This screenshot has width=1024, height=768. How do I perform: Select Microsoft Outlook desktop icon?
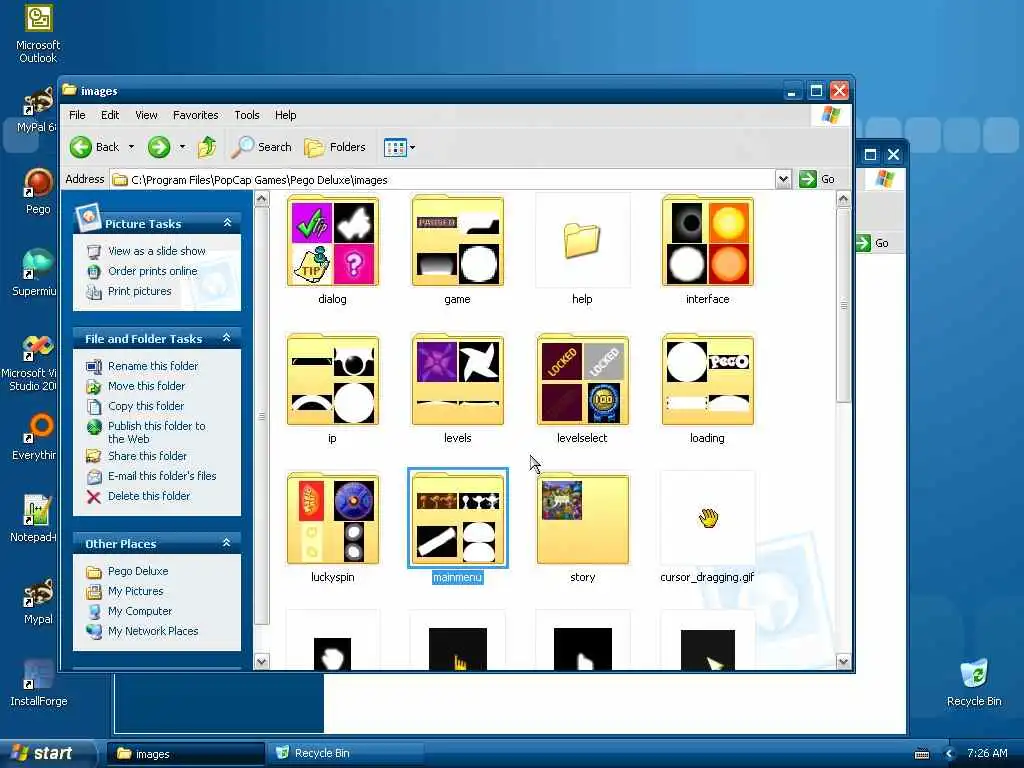(38, 34)
